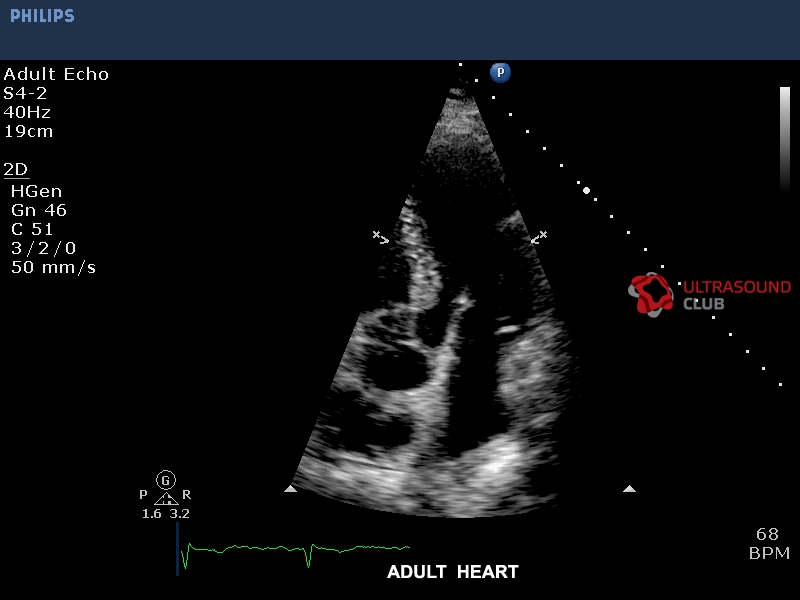Click the 'S4-2' transducer label
This screenshot has width=800, height=600.
[x=25, y=93]
